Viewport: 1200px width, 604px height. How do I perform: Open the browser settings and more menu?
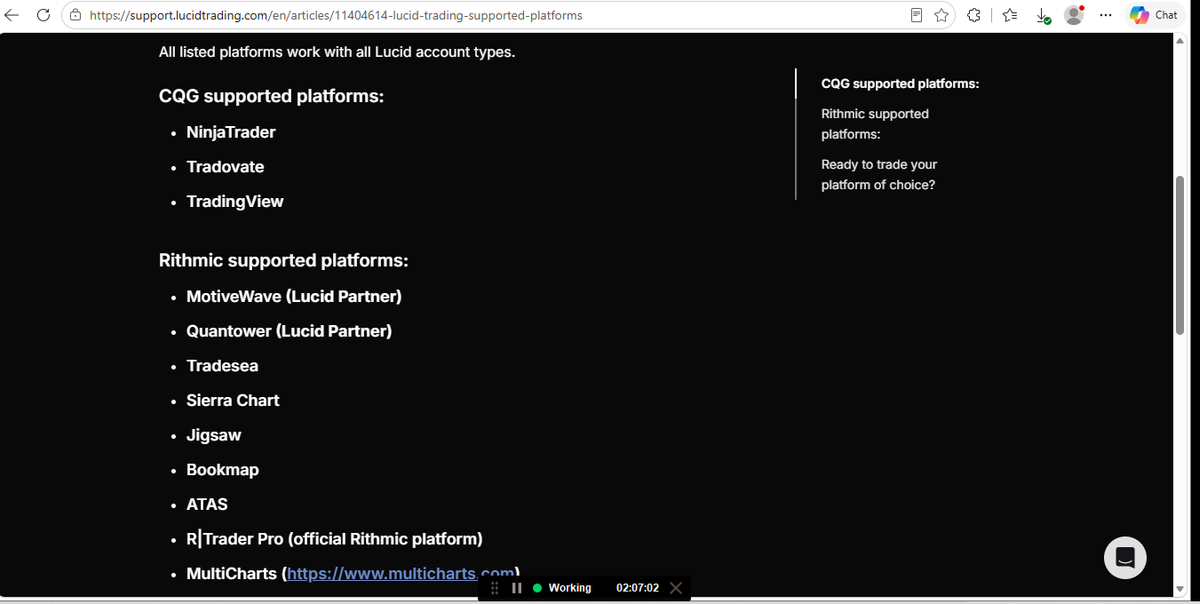(1107, 15)
